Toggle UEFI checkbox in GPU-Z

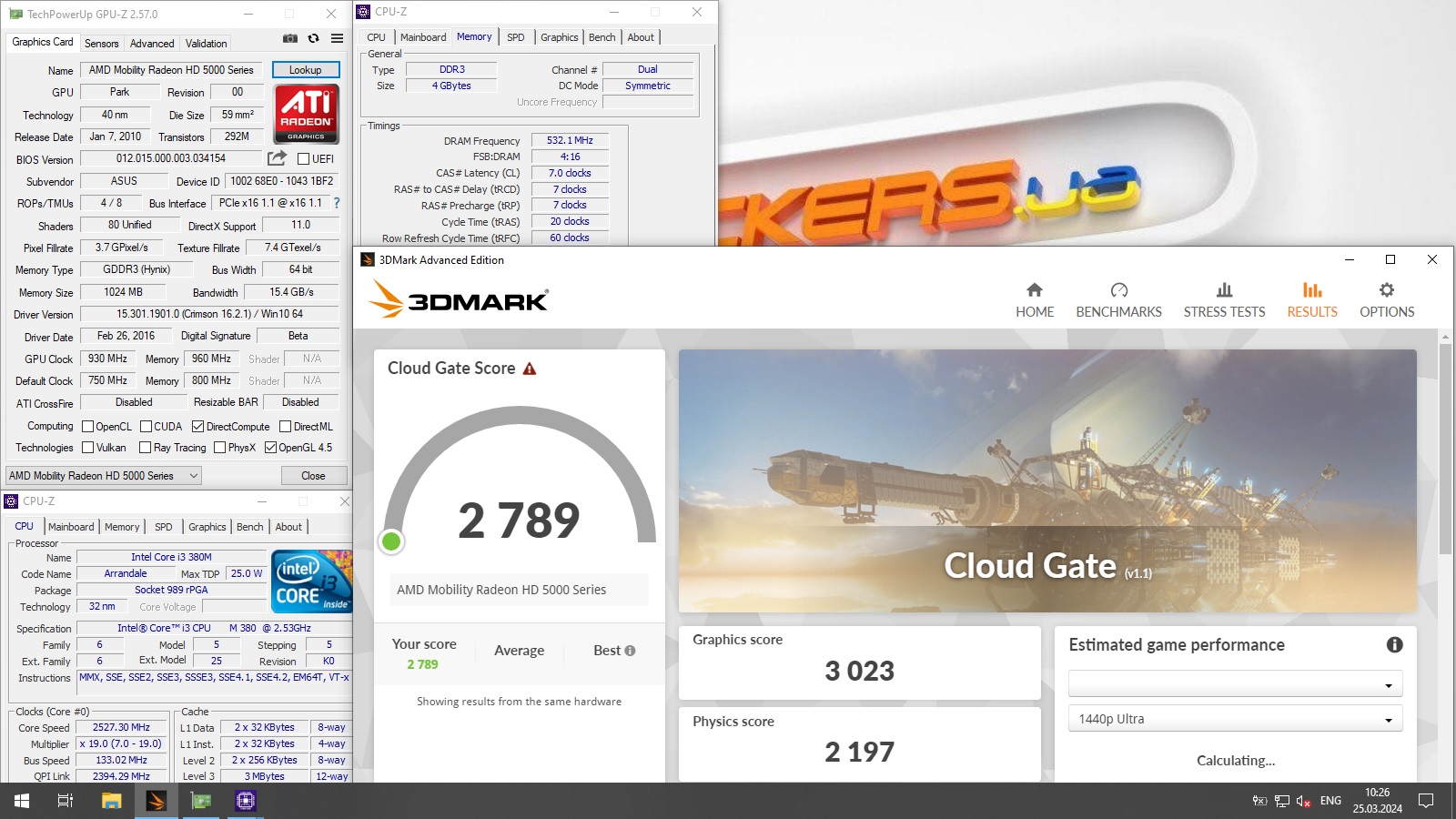tap(304, 159)
